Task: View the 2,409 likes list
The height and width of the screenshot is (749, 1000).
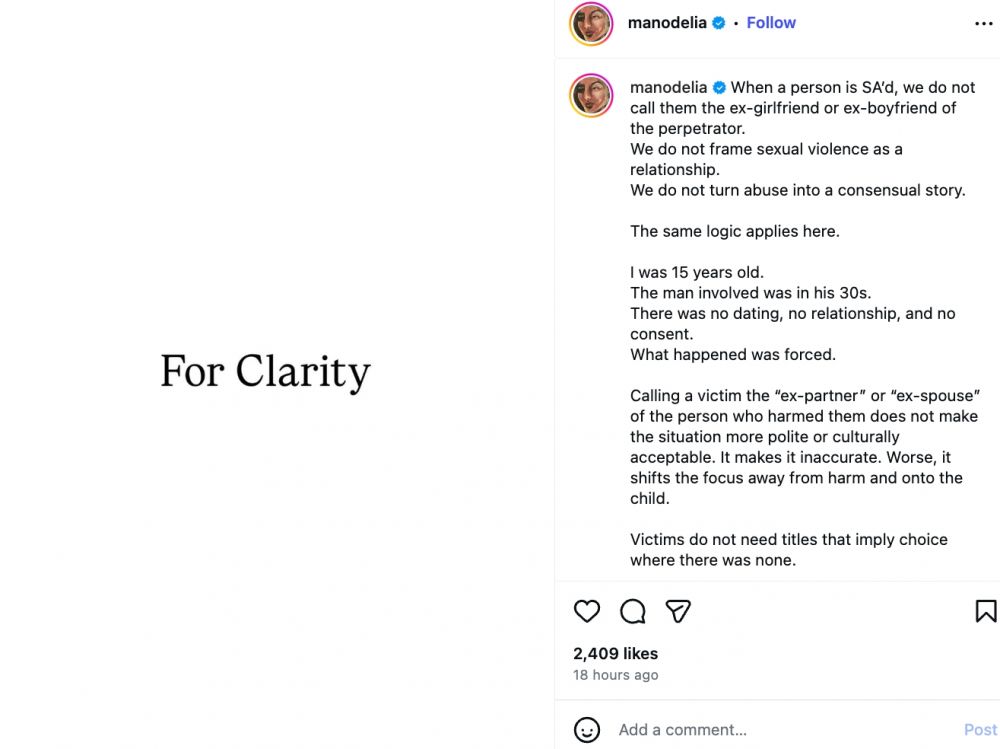Action: click(x=615, y=653)
